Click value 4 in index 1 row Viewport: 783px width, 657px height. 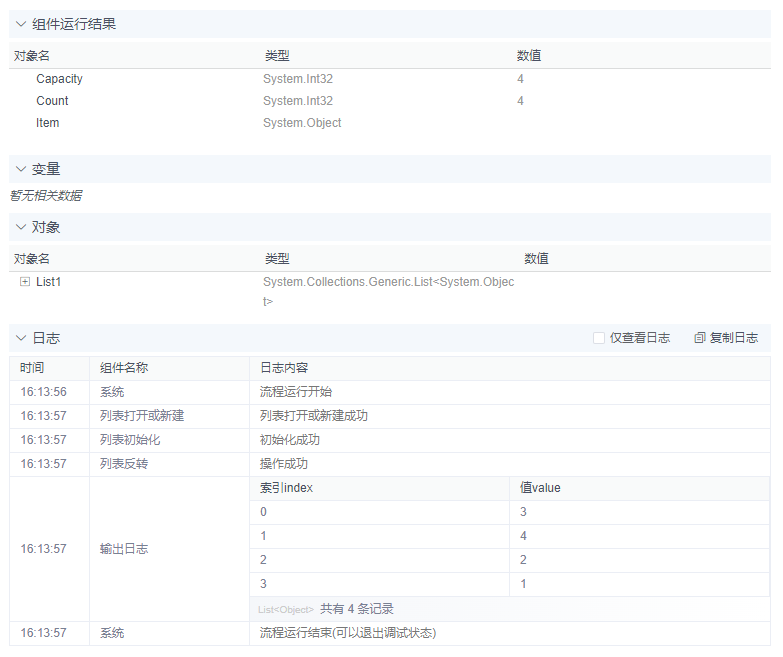[523, 536]
